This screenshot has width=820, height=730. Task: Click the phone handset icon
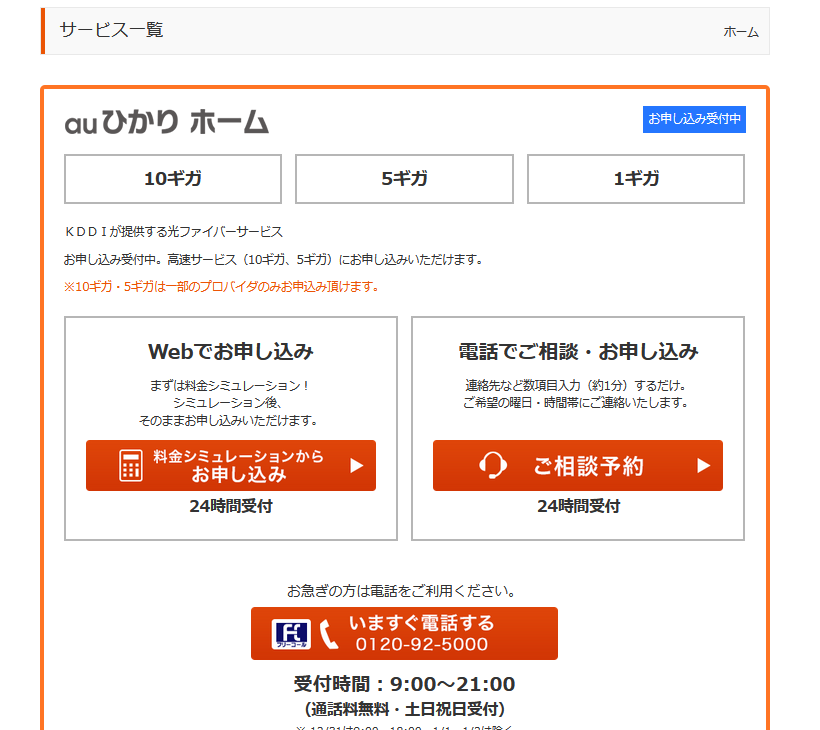[329, 634]
